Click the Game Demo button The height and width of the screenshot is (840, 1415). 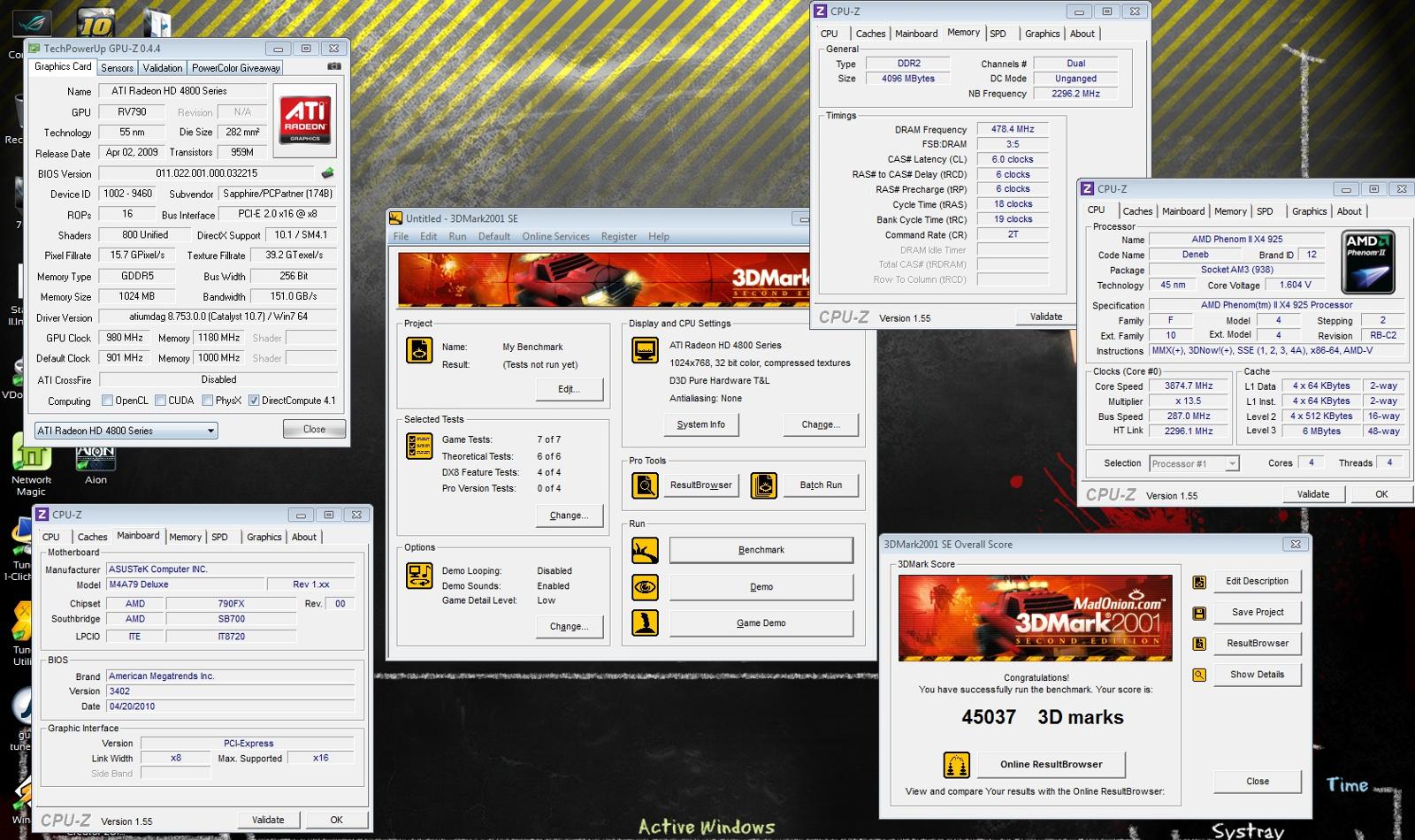(761, 623)
